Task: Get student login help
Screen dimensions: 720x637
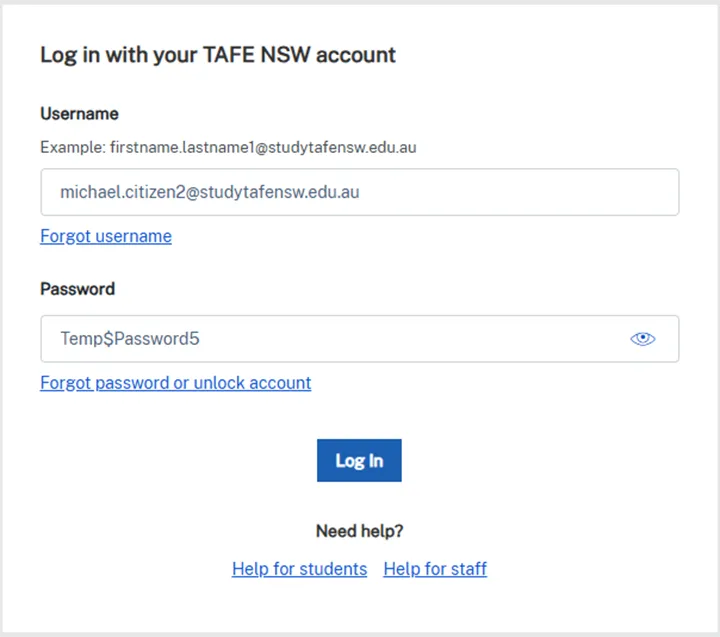Action: 299,569
